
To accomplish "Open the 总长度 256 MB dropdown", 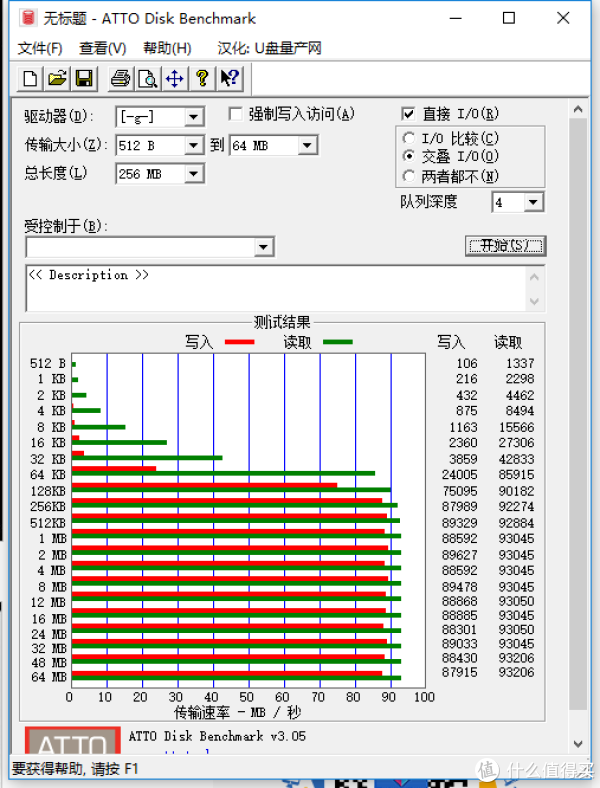I will point(193,174).
